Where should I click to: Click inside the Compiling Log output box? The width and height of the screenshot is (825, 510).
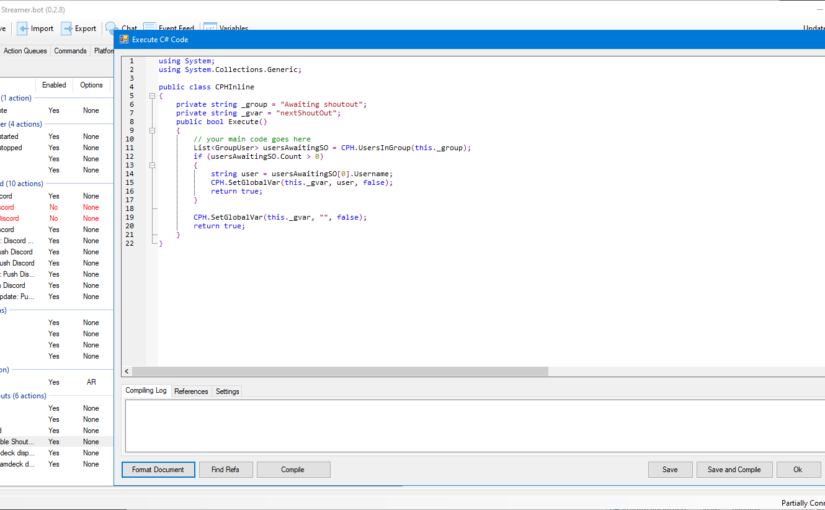click(475, 426)
